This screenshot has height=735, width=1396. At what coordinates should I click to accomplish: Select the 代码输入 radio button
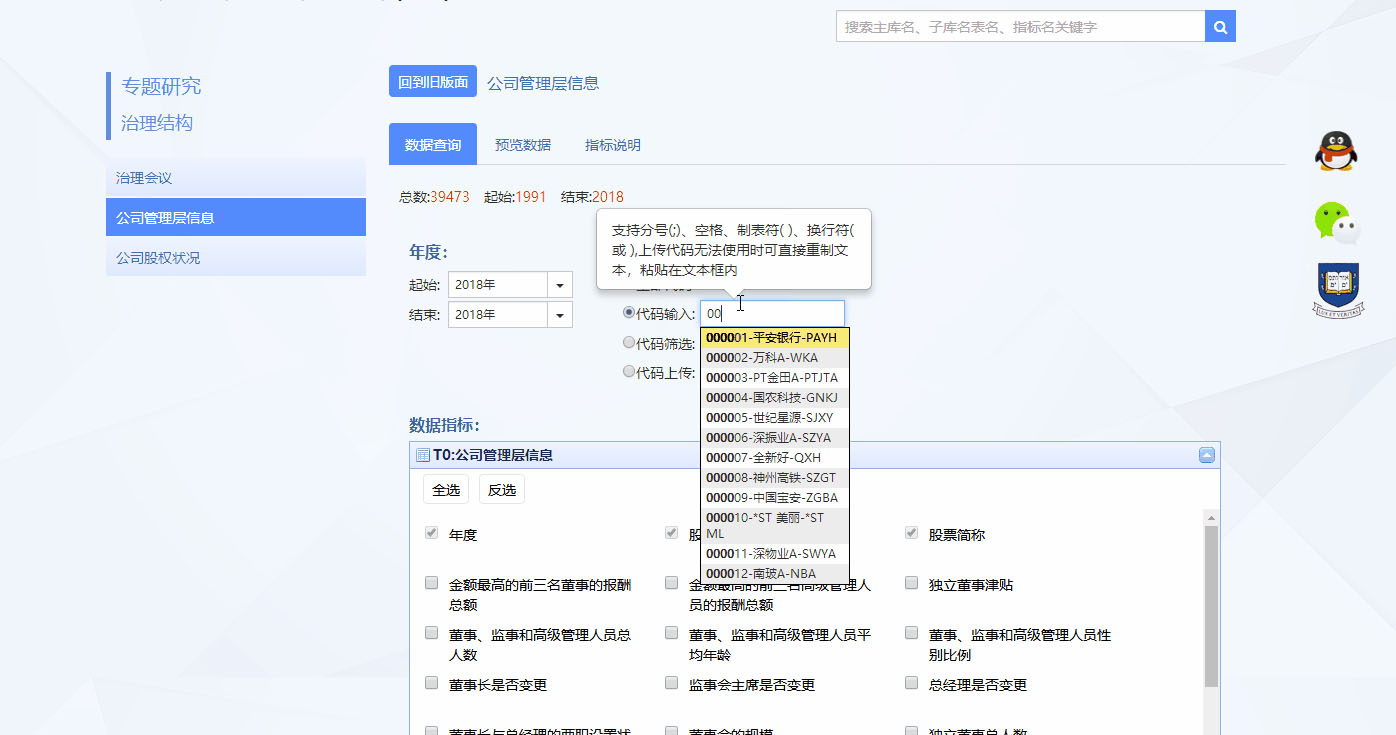(629, 312)
